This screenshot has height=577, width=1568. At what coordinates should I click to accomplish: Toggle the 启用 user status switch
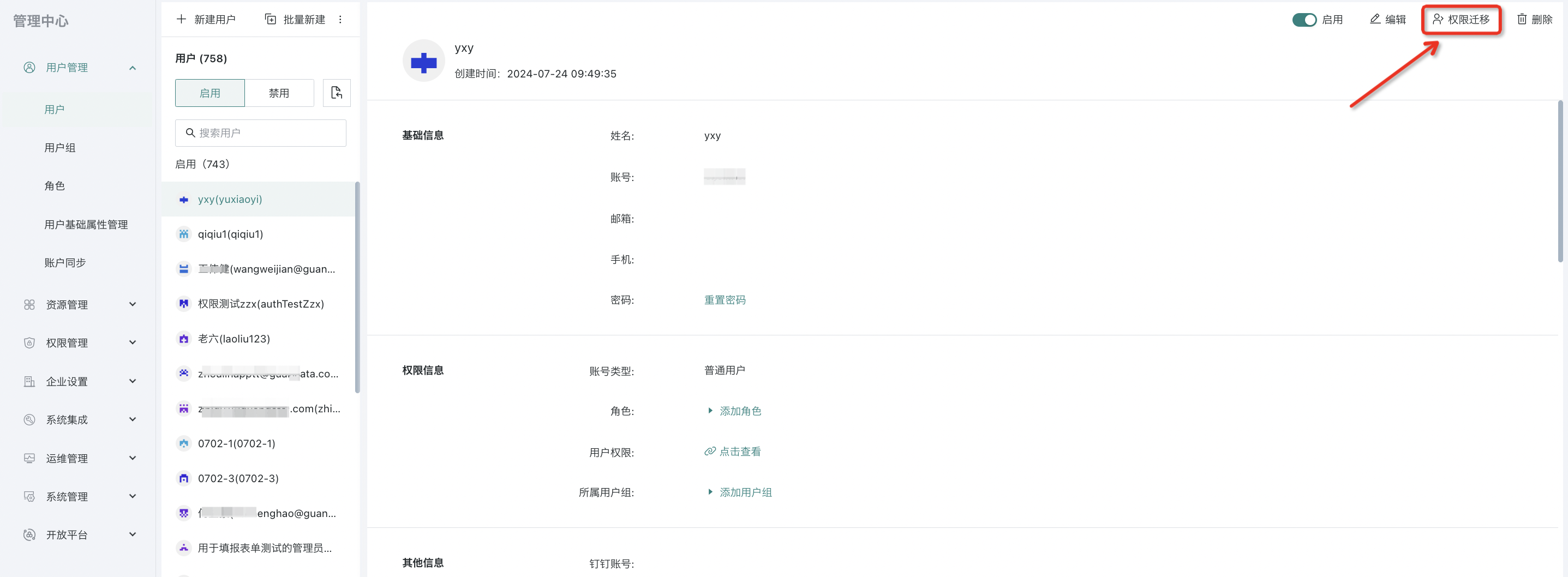[1304, 20]
